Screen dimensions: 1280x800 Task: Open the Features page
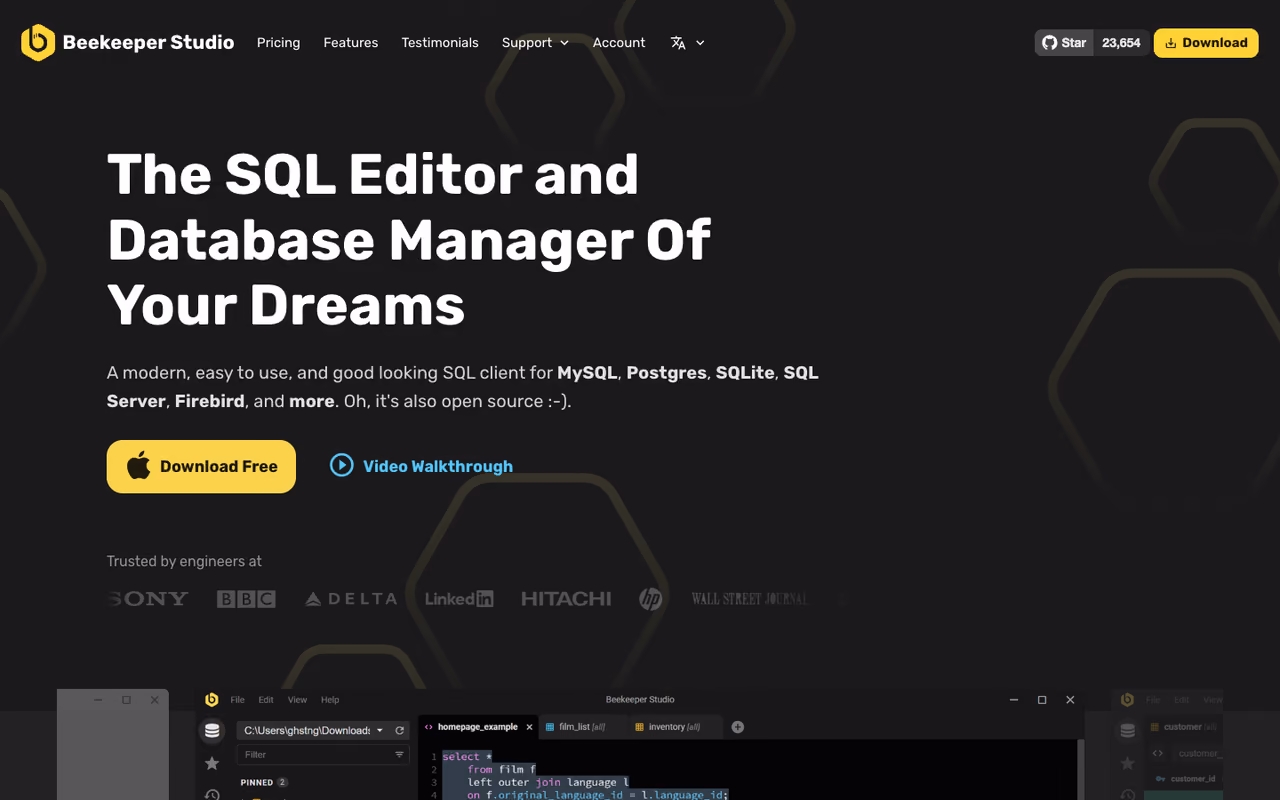[351, 43]
